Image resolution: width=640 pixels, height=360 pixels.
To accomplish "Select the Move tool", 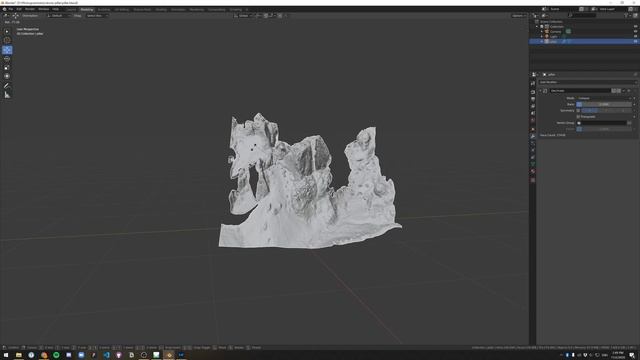I will (x=7, y=50).
